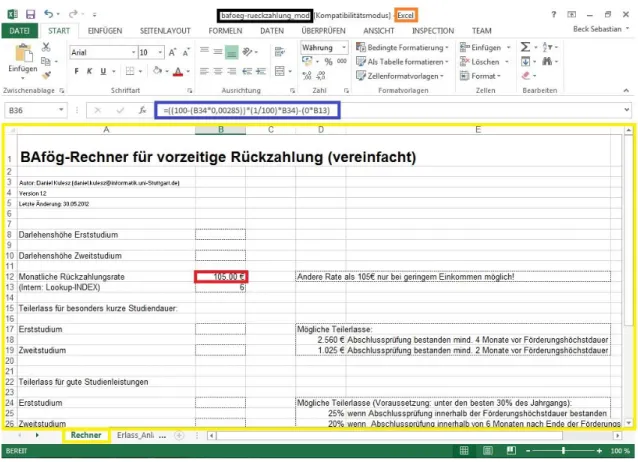Click Format in the Zellen group
Viewport: 638px width, 462px height.
coord(480,76)
